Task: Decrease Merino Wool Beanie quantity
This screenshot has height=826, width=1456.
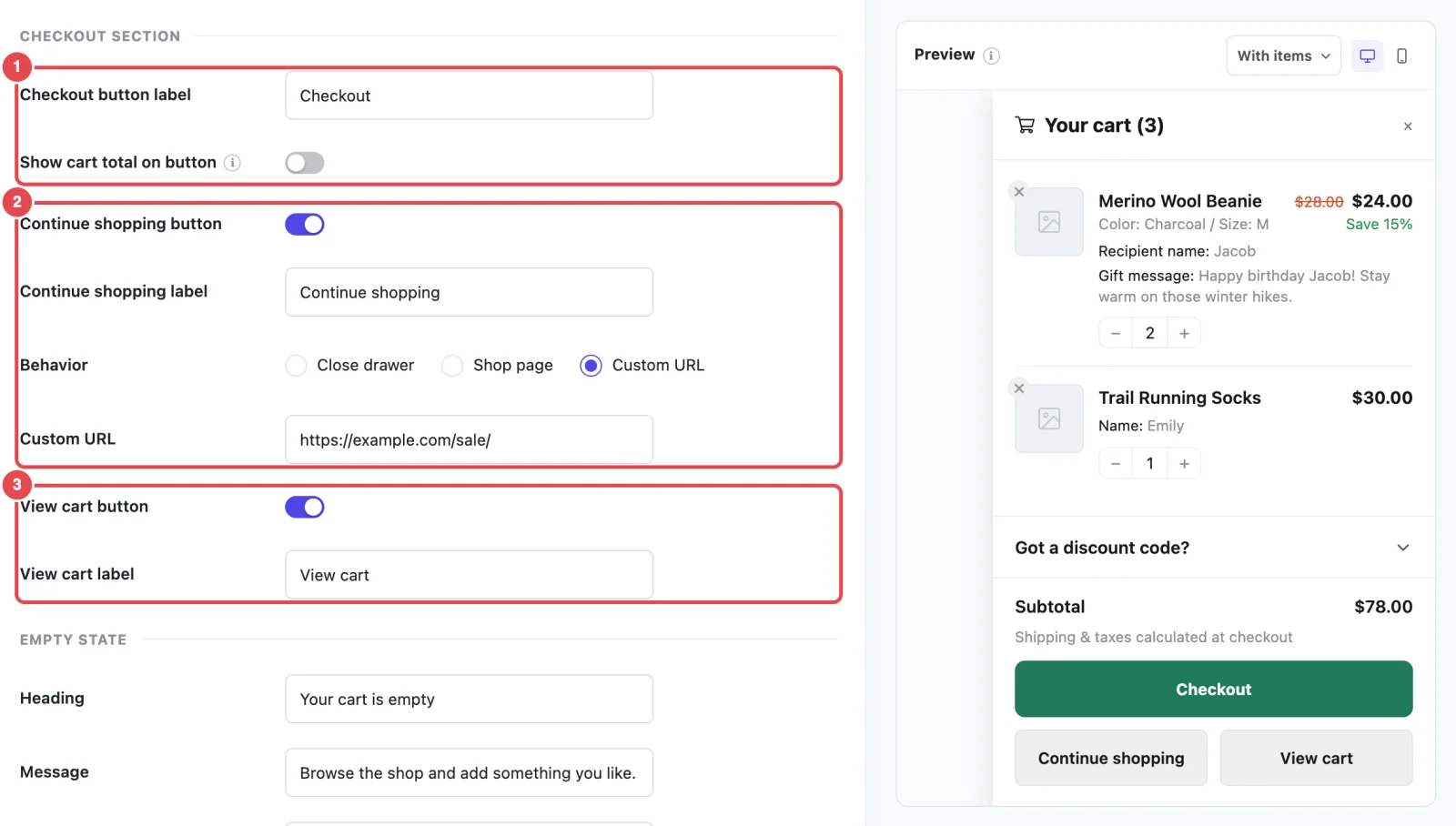Action: tap(1116, 334)
